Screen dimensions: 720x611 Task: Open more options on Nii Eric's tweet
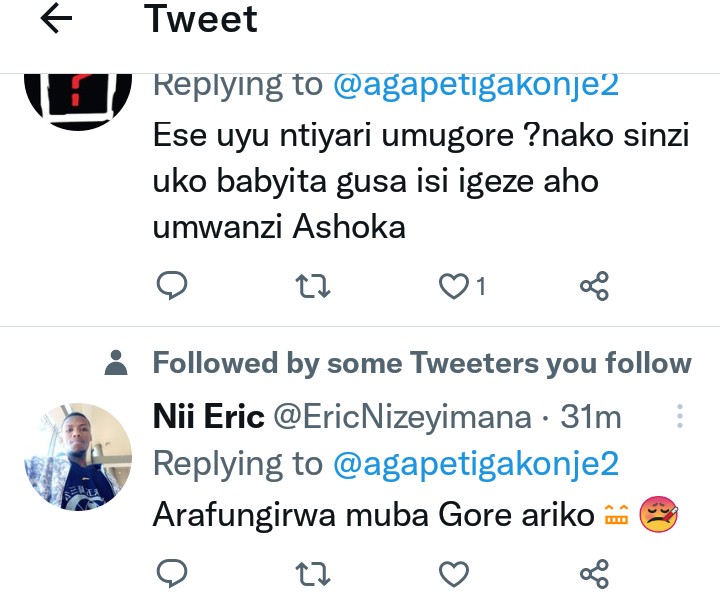coord(680,415)
